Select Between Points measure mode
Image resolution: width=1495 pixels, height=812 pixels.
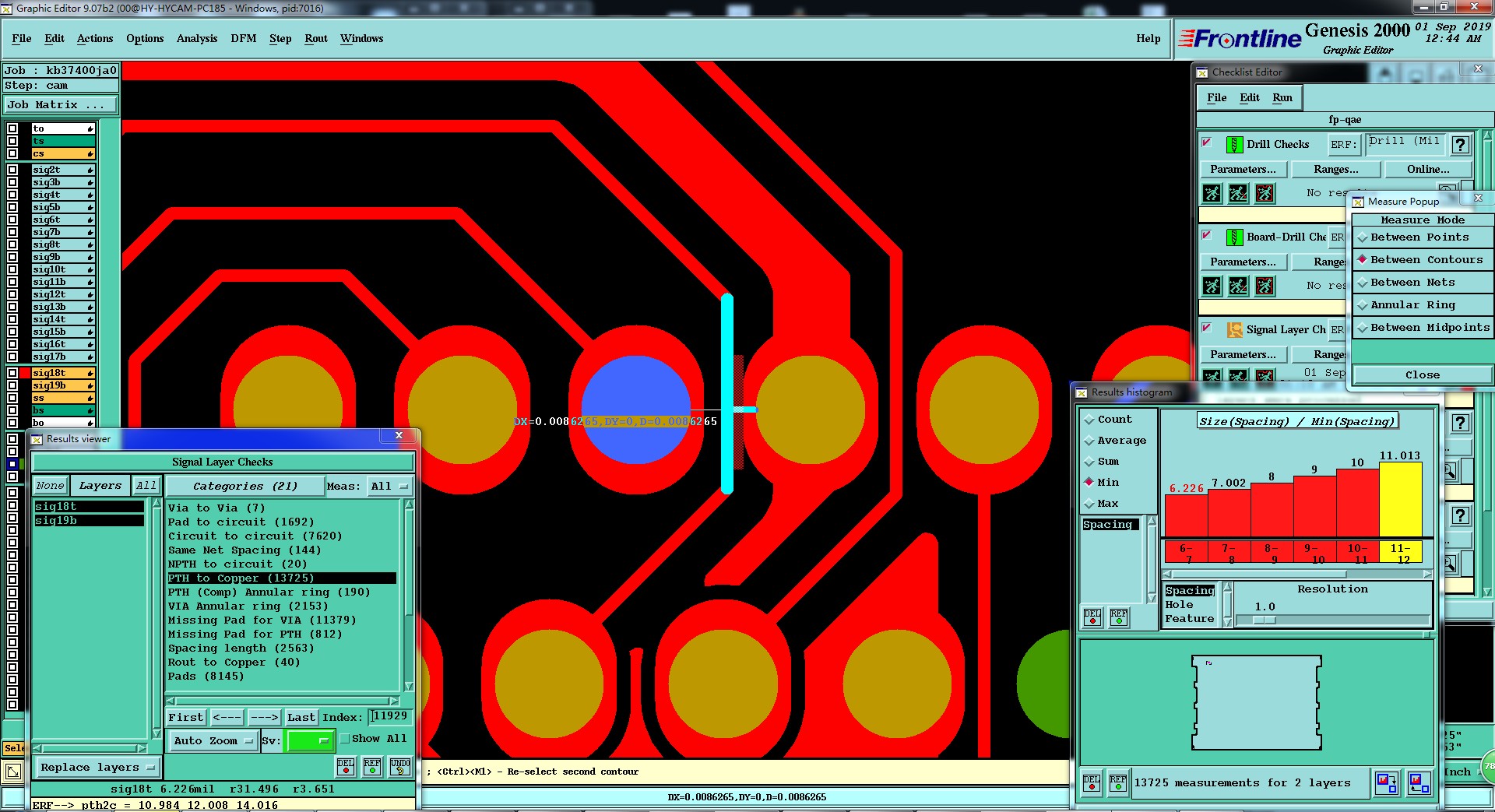(x=1422, y=237)
